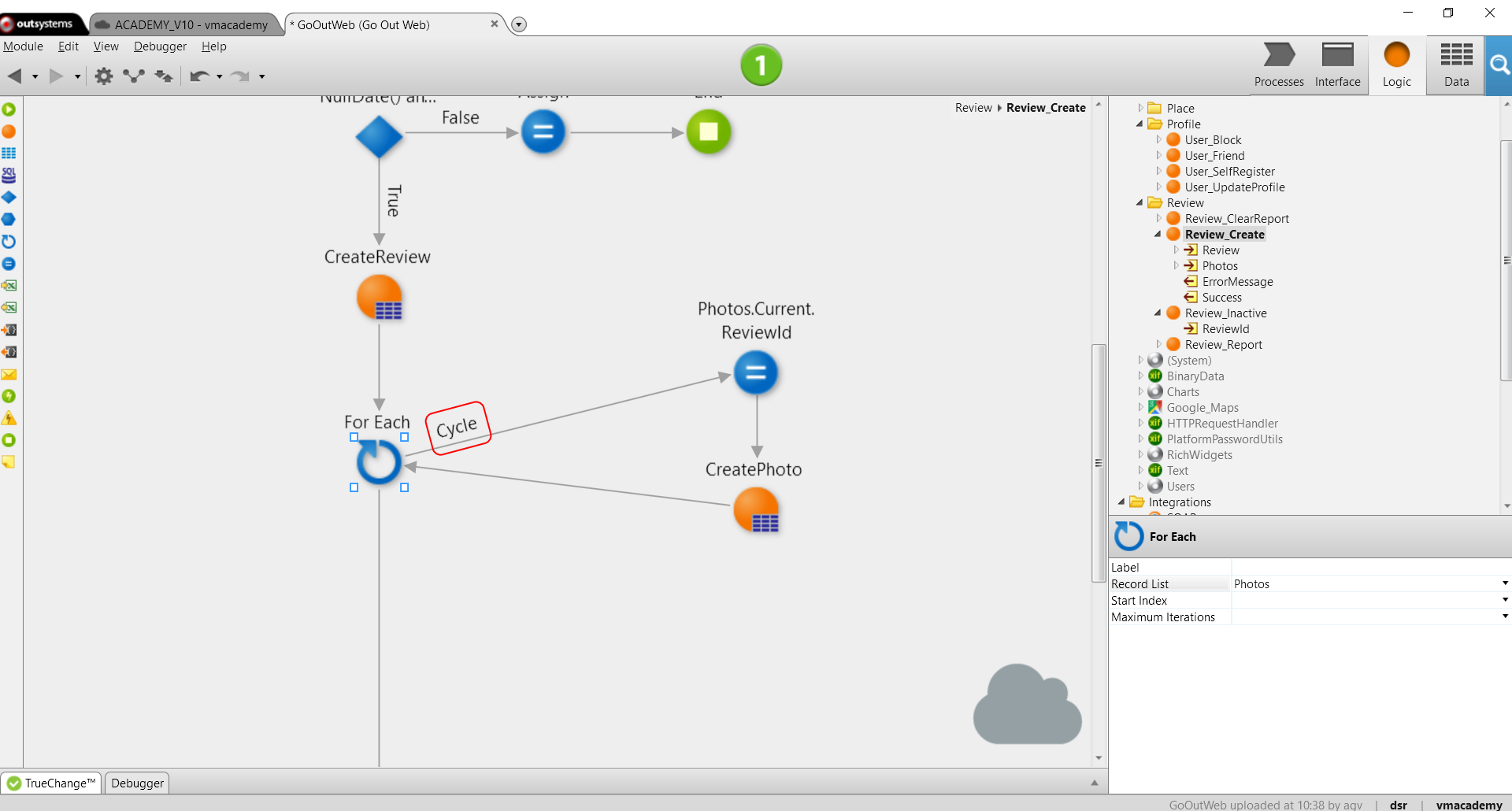
Task: Select the CreatePhoto node on the canvas
Action: coord(756,510)
